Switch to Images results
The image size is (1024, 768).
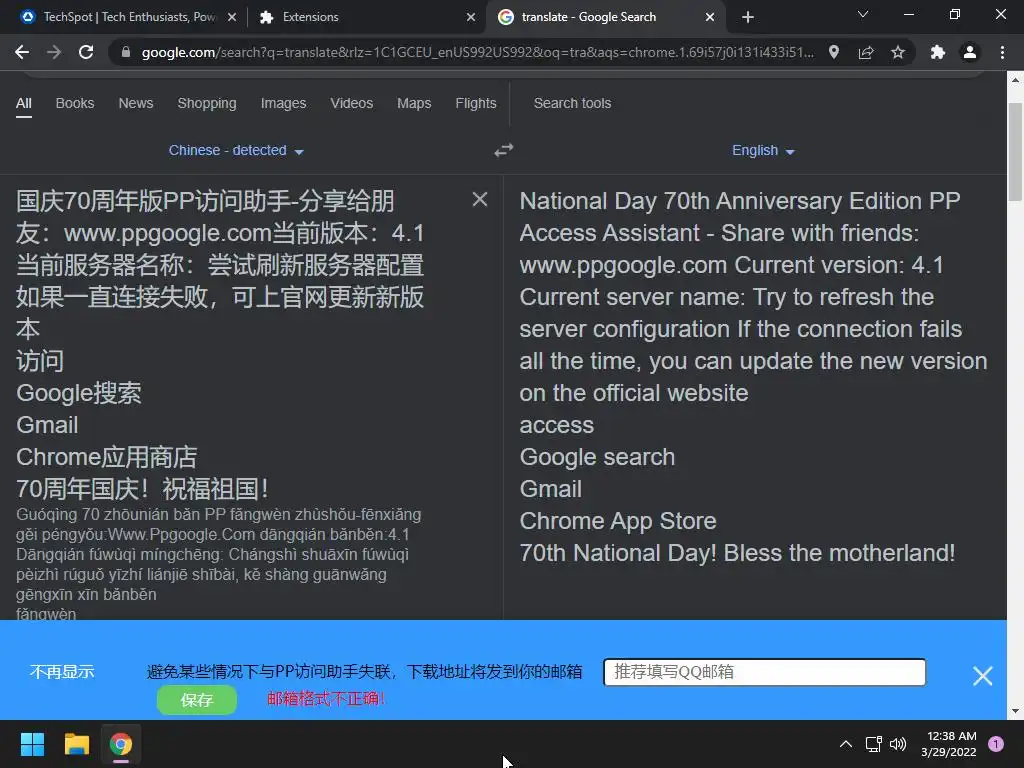[283, 103]
